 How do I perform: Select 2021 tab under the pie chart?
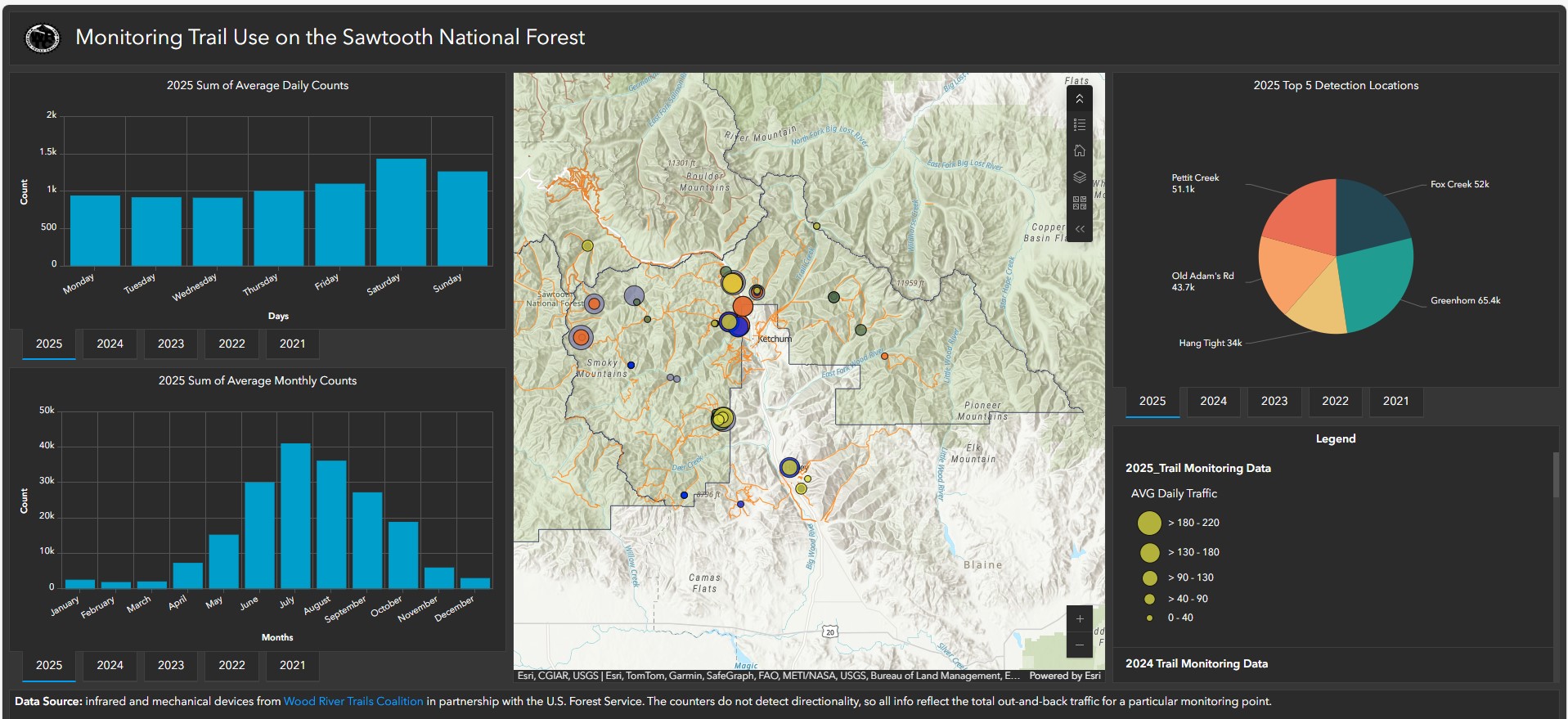coord(1395,401)
